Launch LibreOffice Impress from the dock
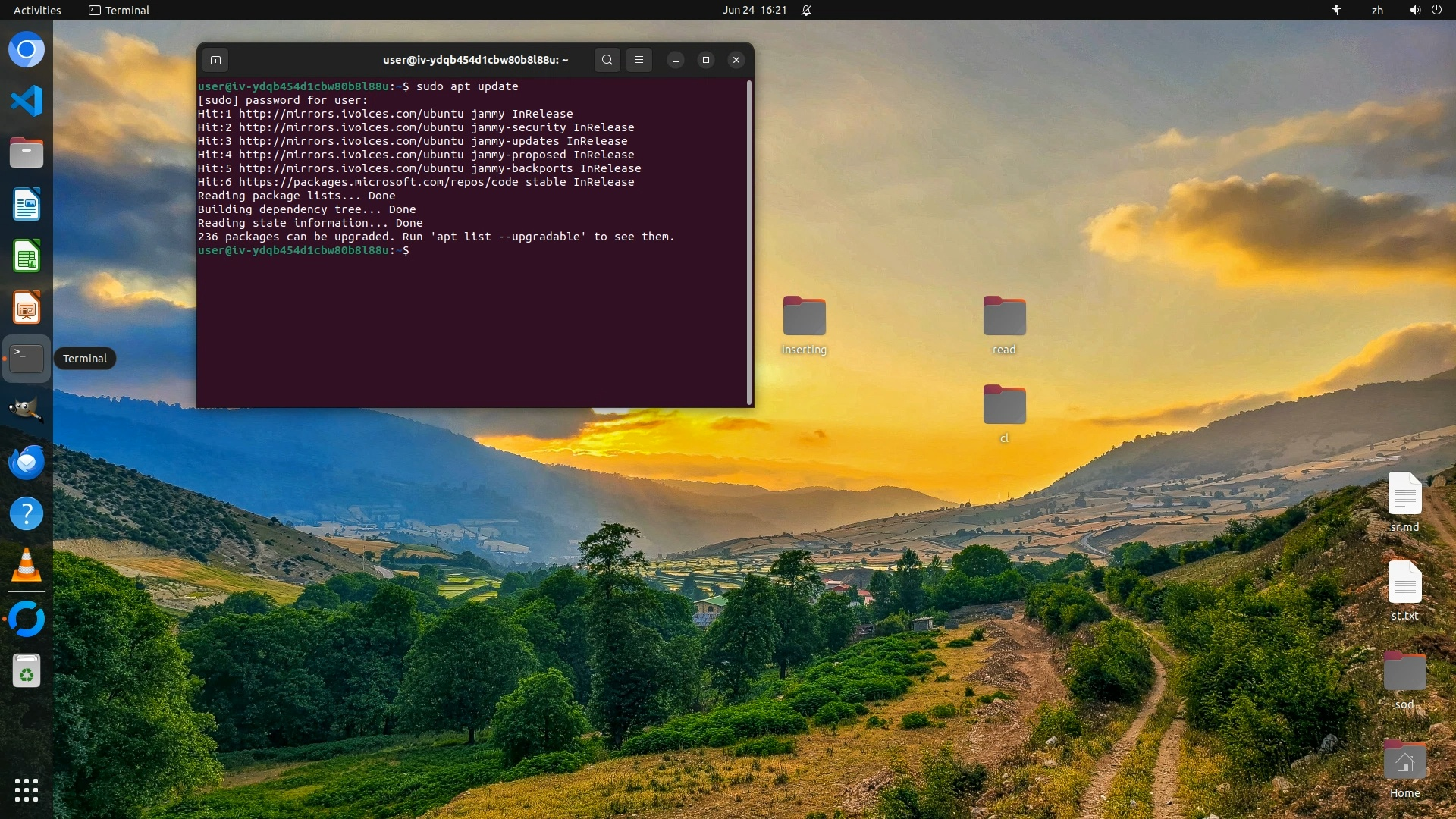The image size is (1456, 819). [27, 308]
